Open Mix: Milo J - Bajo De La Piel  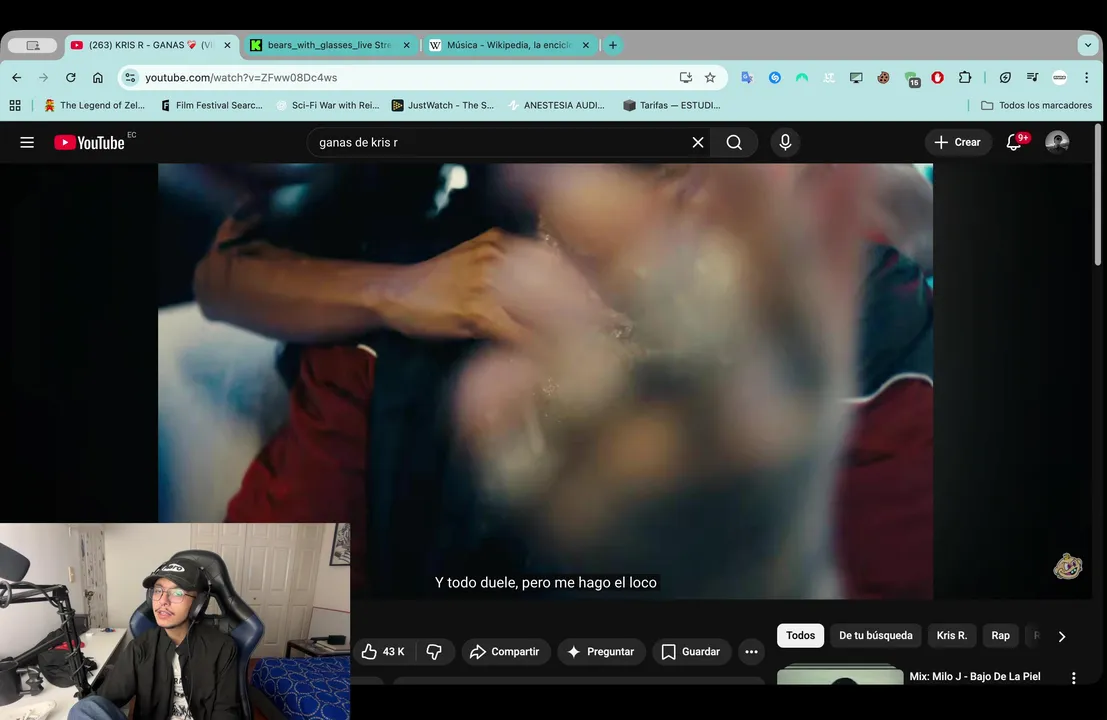(x=975, y=676)
